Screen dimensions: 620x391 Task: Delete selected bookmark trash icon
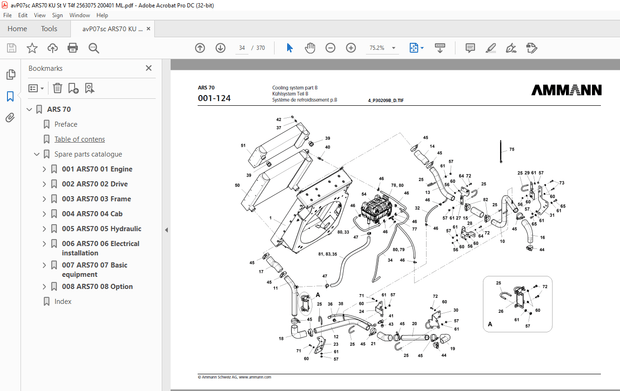click(57, 88)
